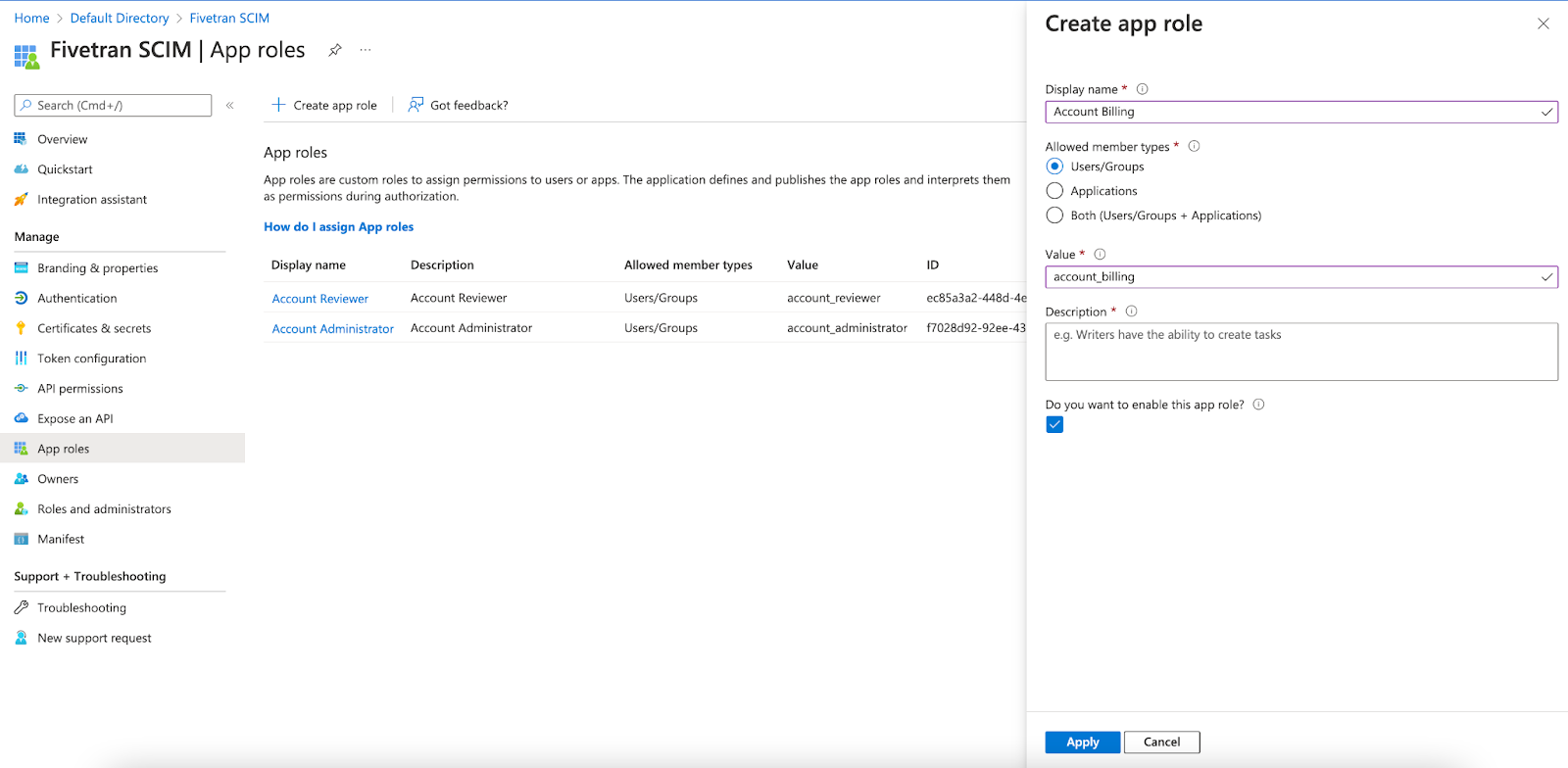Click the API permissions icon

pos(21,389)
